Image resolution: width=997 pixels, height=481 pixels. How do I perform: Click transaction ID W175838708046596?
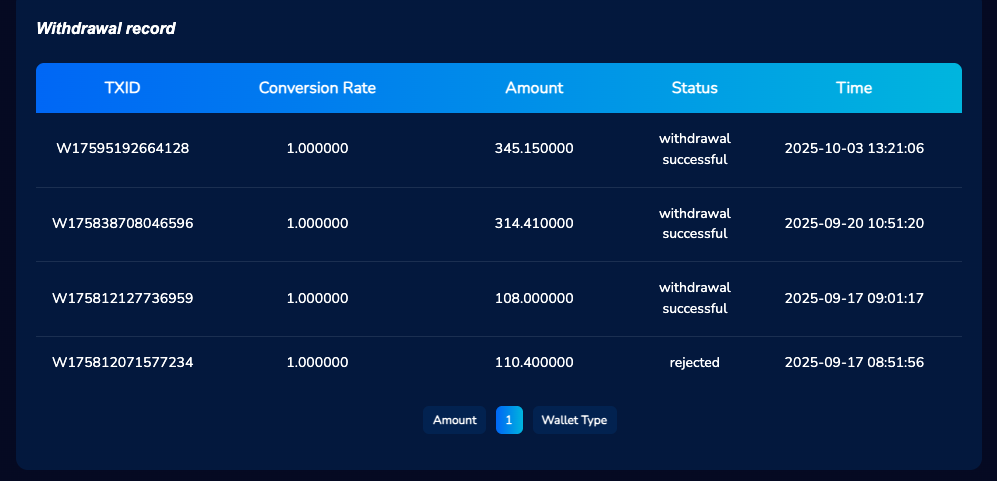(x=122, y=223)
